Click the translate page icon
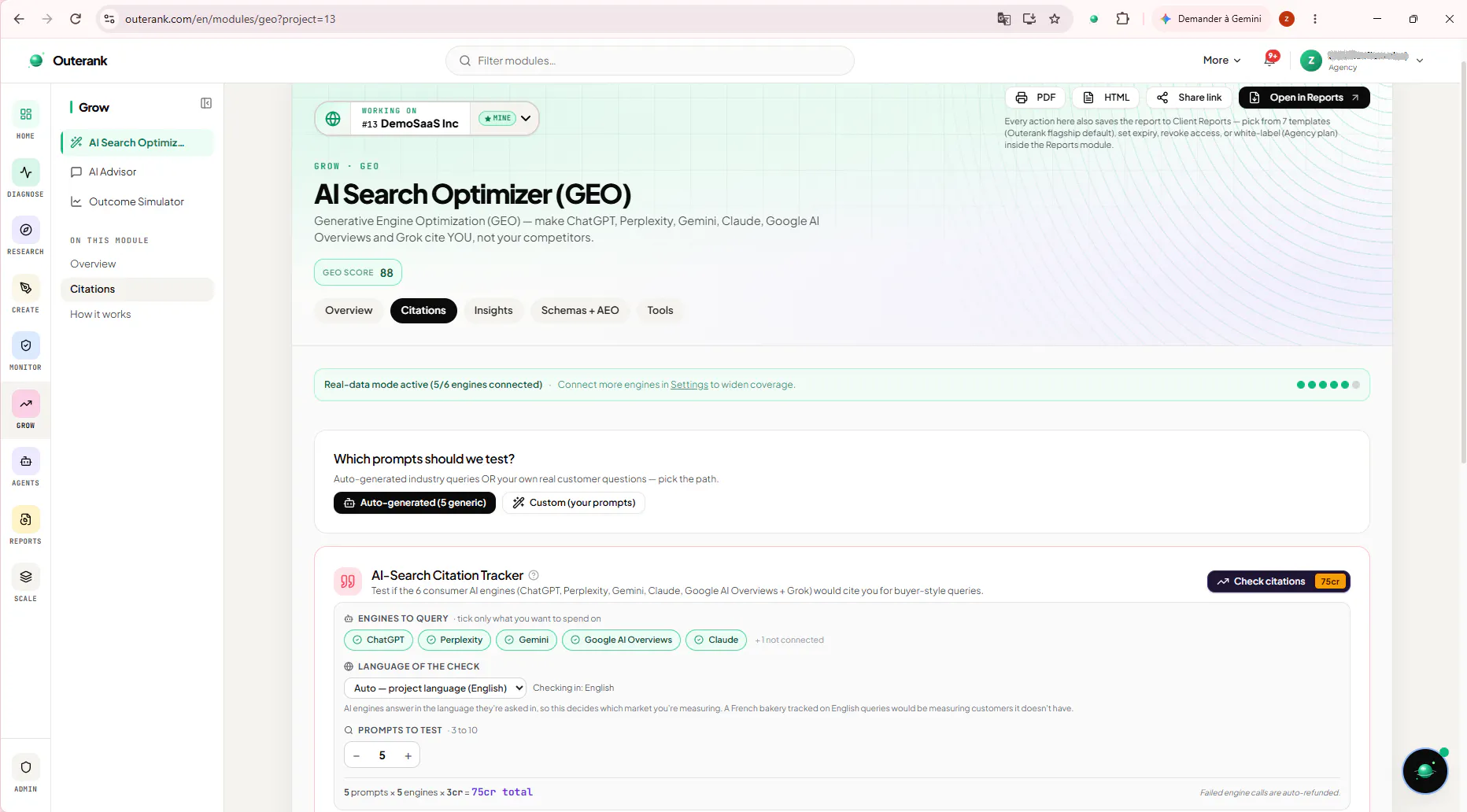Image resolution: width=1467 pixels, height=812 pixels. (x=1004, y=19)
